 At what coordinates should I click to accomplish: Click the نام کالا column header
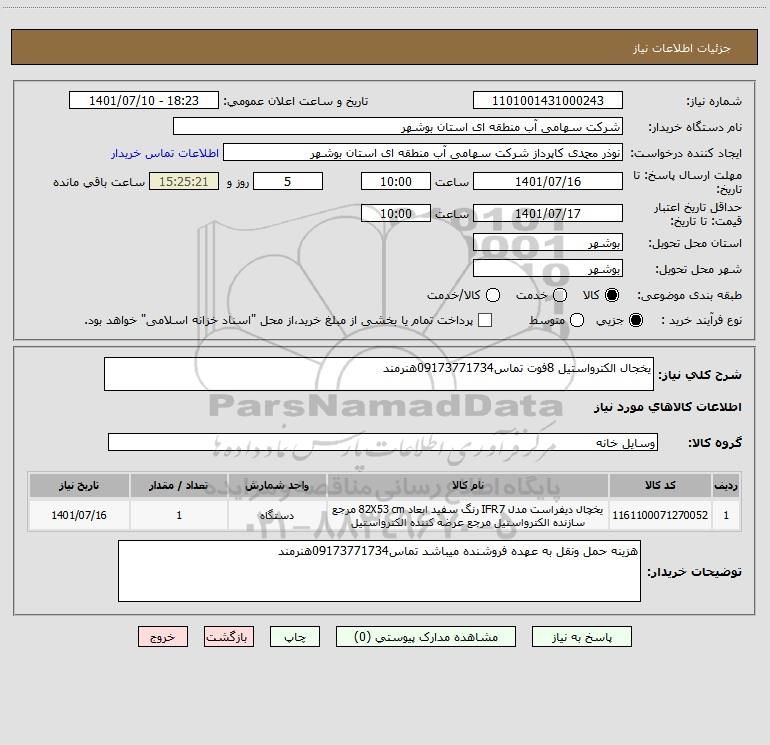pos(468,486)
